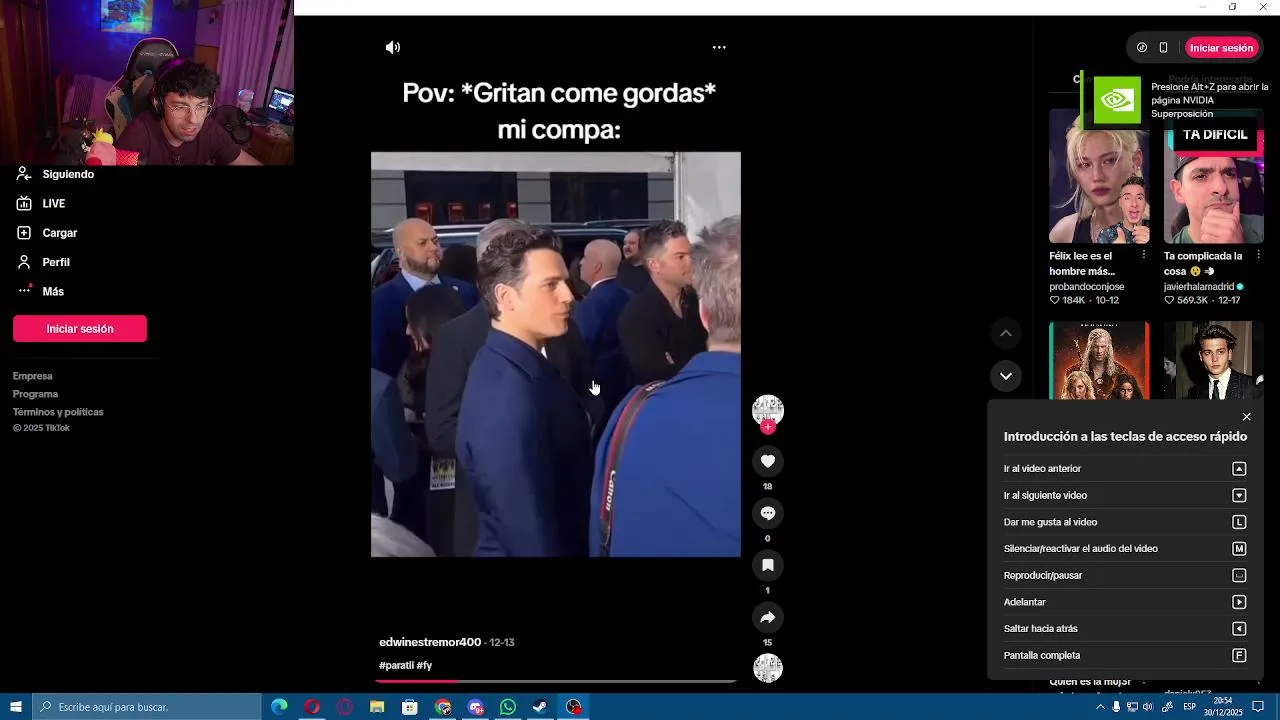Viewport: 1280px width, 720px height.
Task: Go to next video with down chevron
Action: pyautogui.click(x=1006, y=376)
